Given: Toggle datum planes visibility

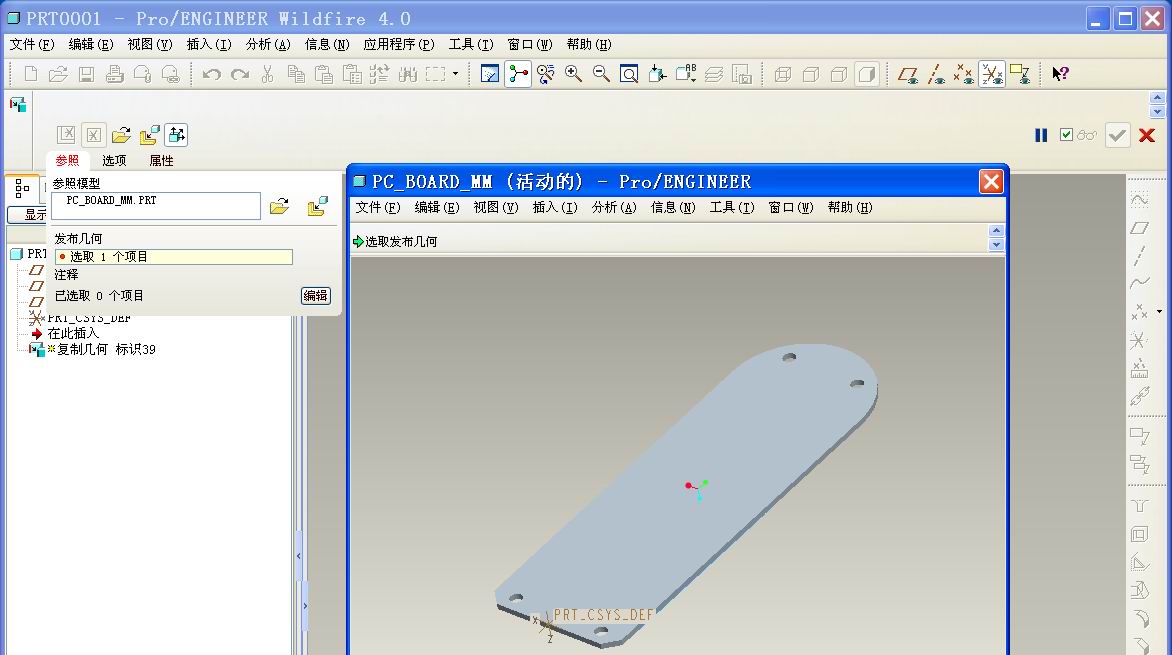Looking at the screenshot, I should 907,74.
